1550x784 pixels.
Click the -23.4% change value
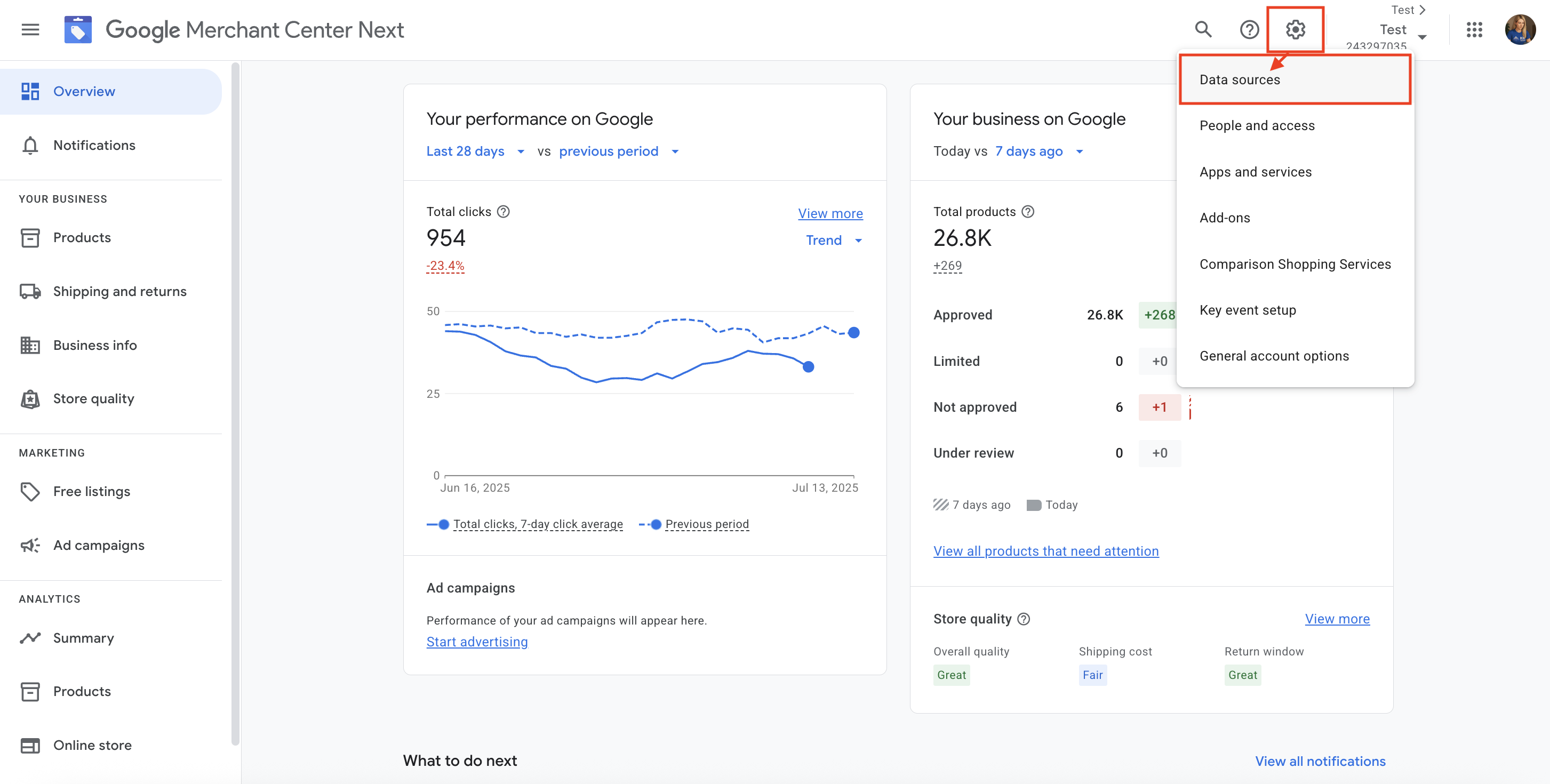tap(445, 266)
